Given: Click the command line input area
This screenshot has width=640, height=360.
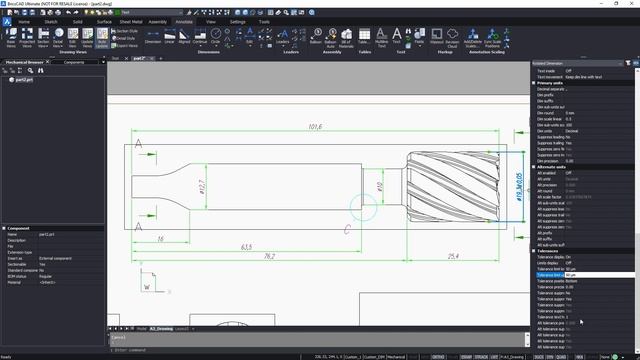Looking at the screenshot, I should [x=317, y=350].
